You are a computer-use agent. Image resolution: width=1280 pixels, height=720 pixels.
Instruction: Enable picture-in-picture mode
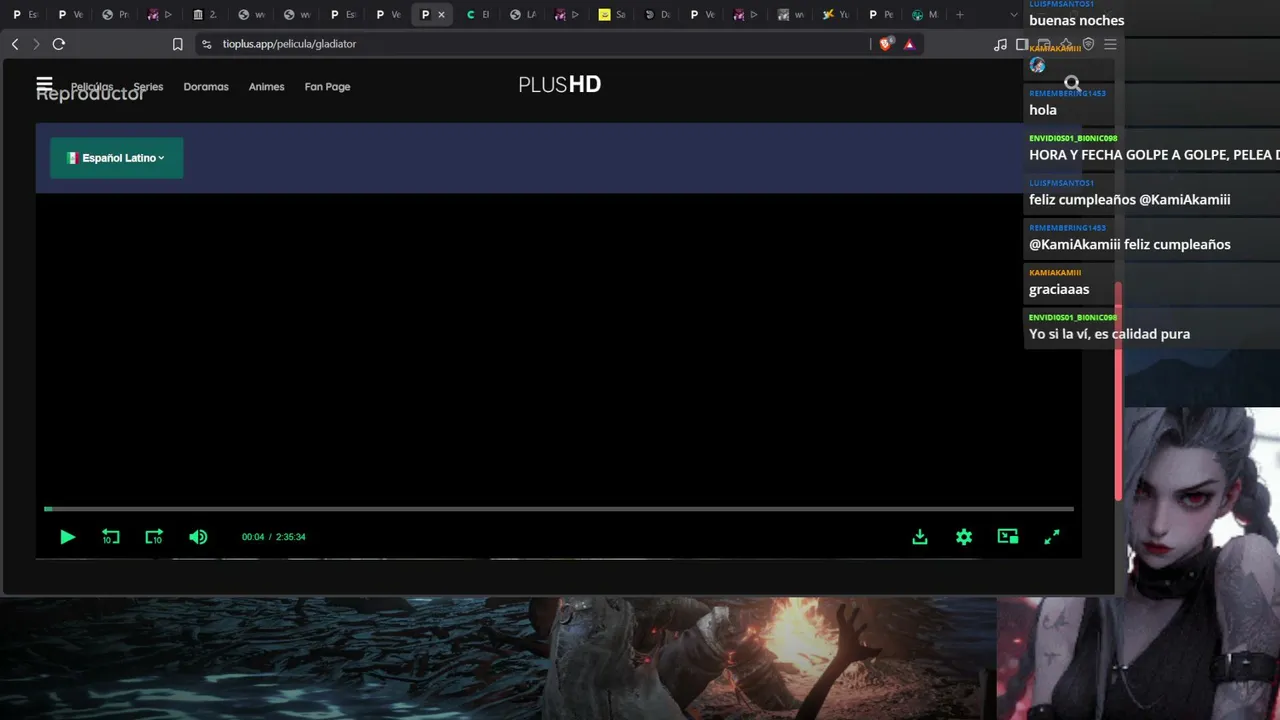pyautogui.click(x=1008, y=537)
